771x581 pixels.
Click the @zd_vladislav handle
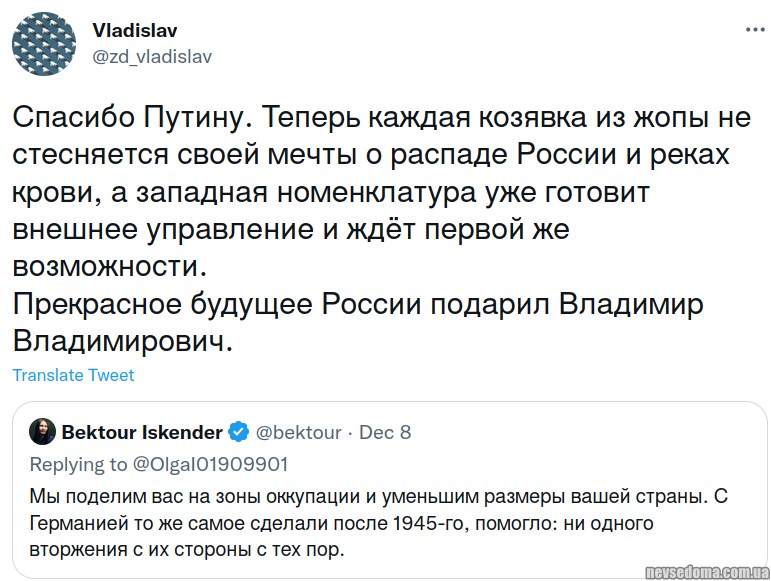click(x=152, y=56)
